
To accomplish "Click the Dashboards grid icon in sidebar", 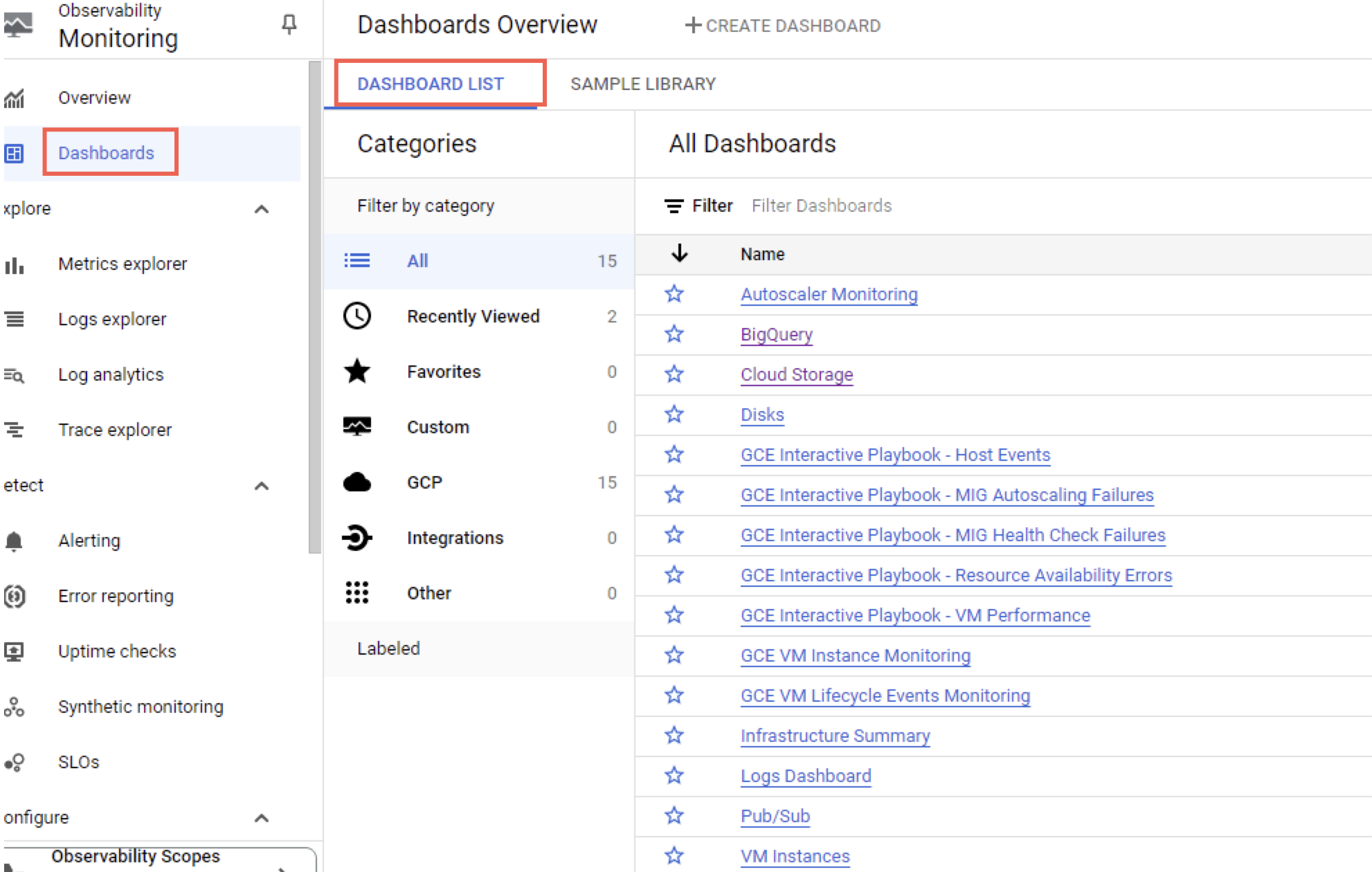I will (14, 153).
